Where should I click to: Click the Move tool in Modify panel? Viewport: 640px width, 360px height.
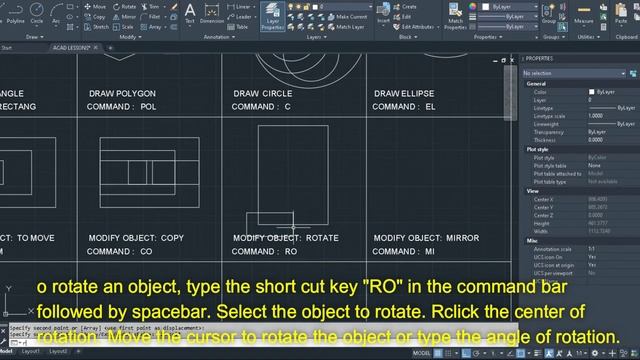coord(95,7)
